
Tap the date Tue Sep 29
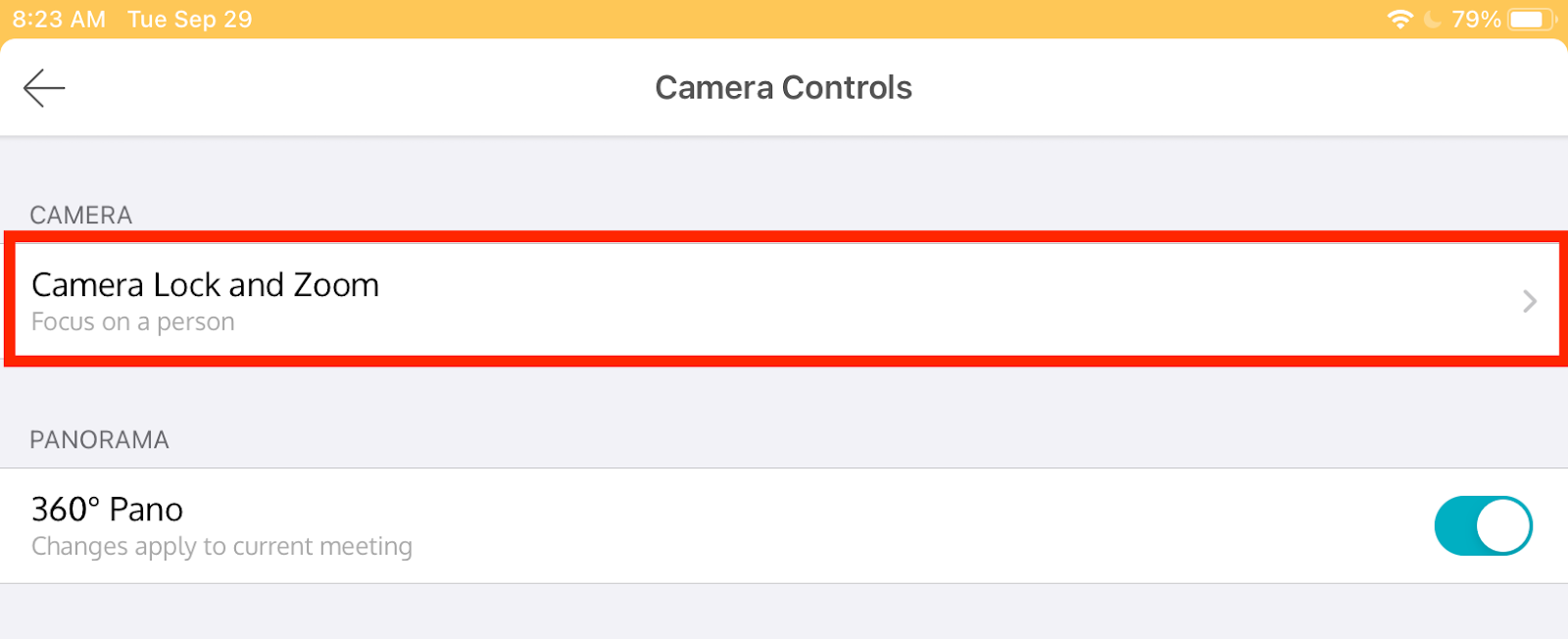[188, 19]
